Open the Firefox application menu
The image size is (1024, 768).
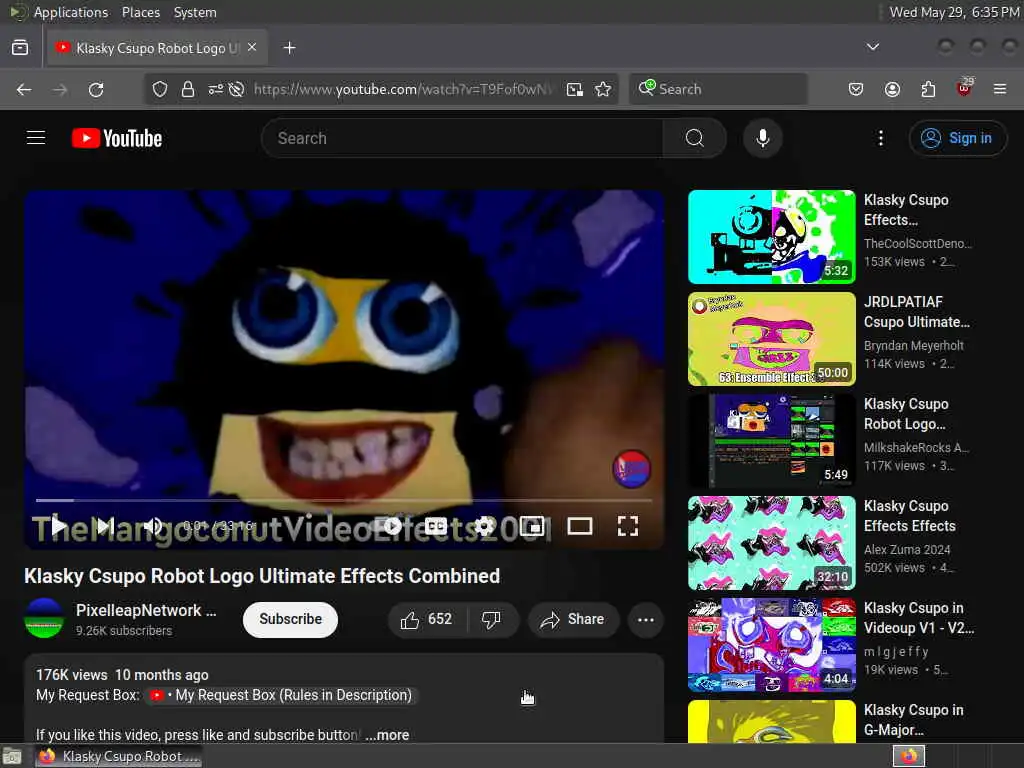999,89
